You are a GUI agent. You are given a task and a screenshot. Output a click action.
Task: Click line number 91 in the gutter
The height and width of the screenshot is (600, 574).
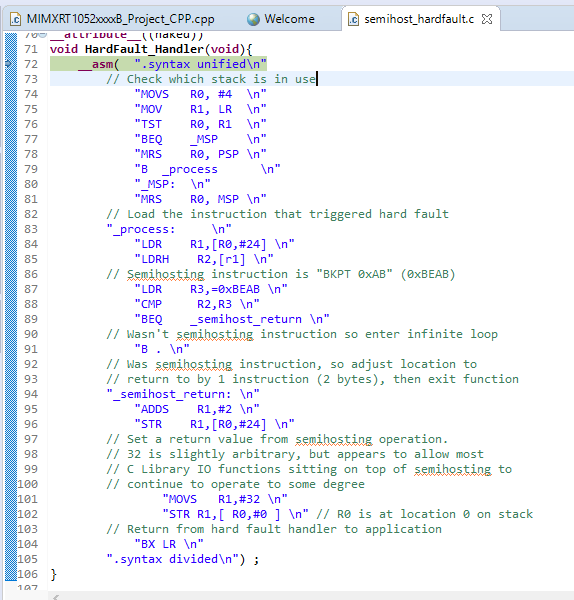[31, 349]
